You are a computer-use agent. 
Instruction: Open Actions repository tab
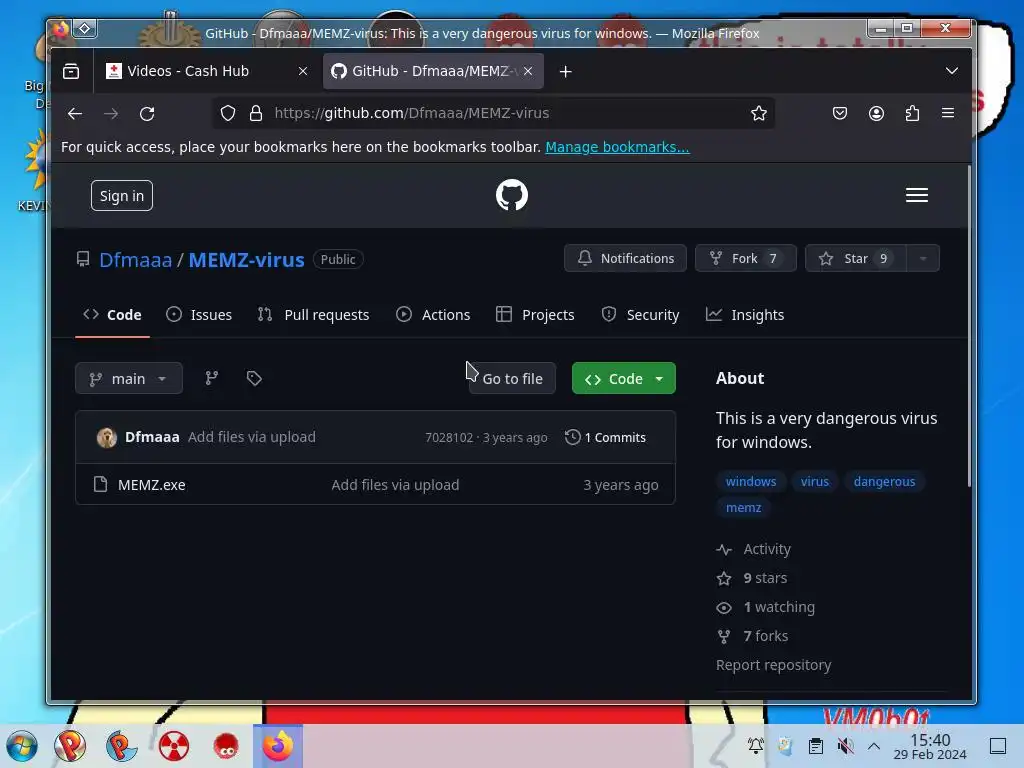433,315
